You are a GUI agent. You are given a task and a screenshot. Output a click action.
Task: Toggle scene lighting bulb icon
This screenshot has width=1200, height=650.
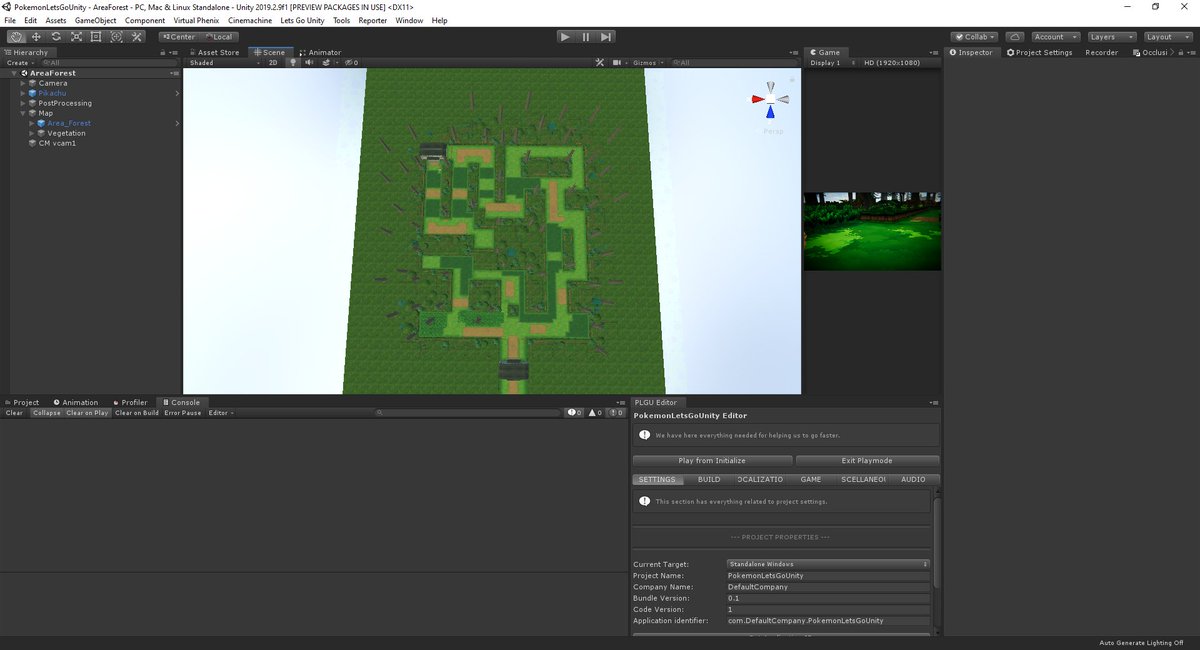tap(293, 62)
